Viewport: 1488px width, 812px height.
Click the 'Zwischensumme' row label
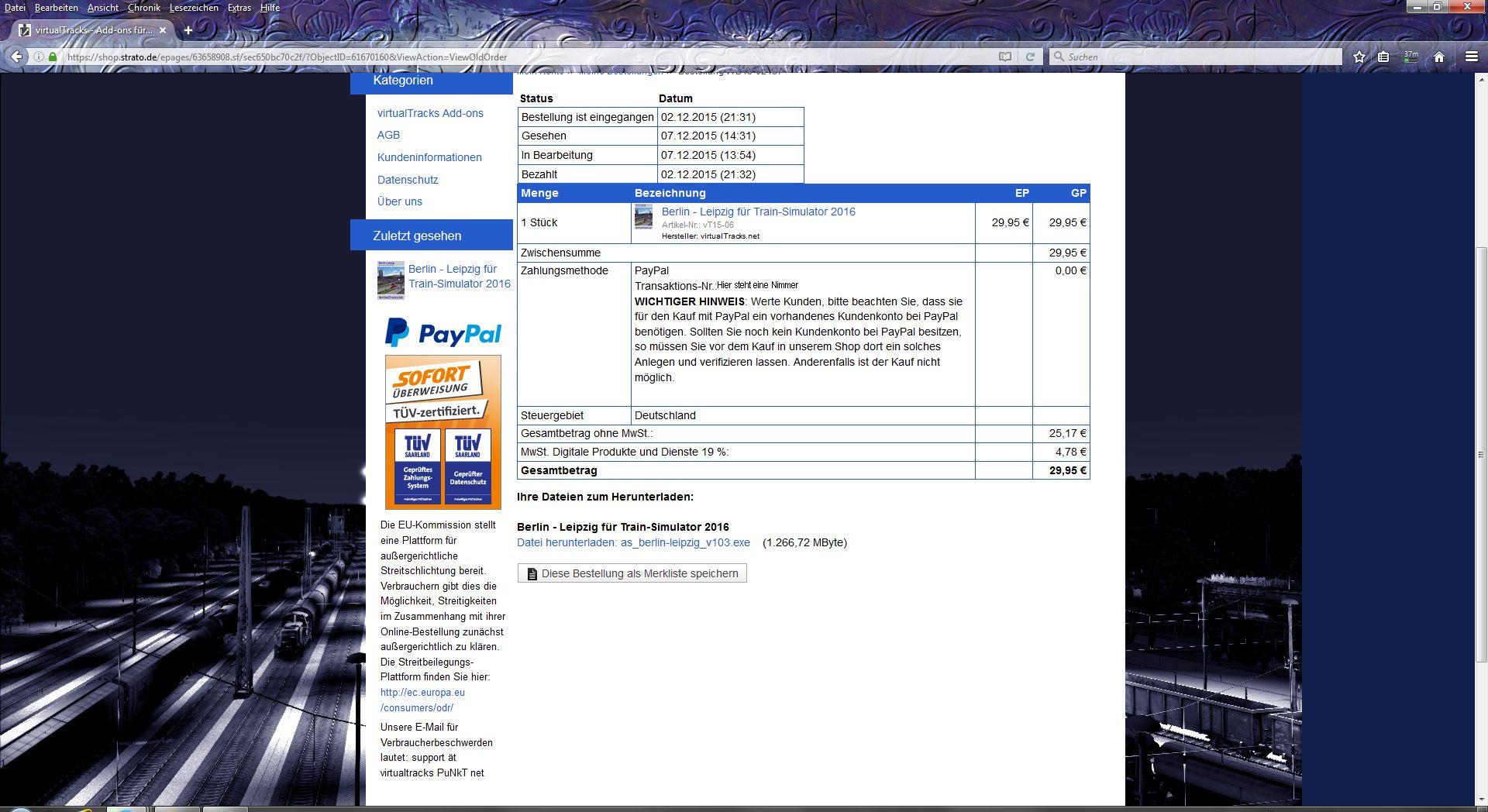[x=560, y=253]
